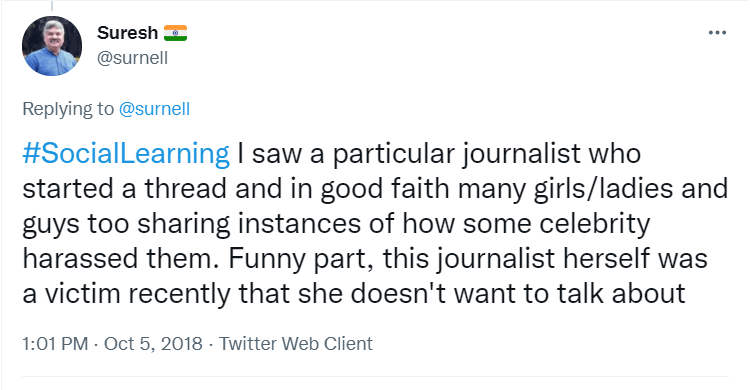Viewport: 750px width, 390px height.
Task: Click the India flag emoji beside Suresh
Action: point(175,33)
